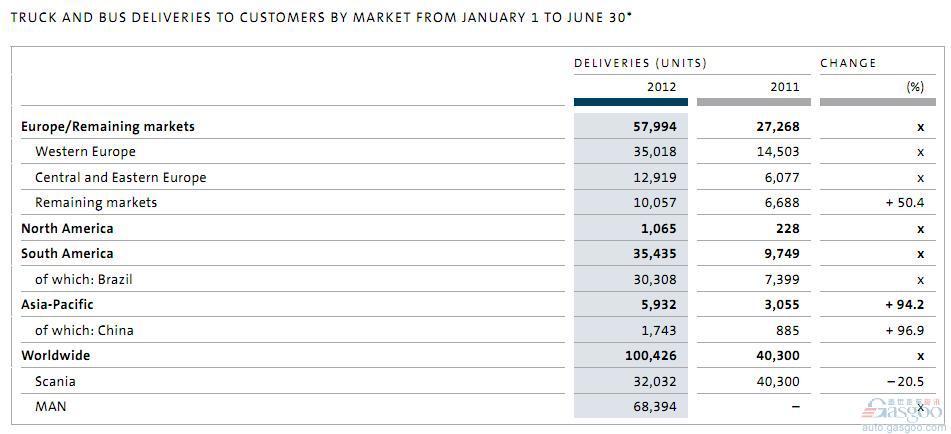
Task: Click the table title heading text
Action: coord(321,18)
